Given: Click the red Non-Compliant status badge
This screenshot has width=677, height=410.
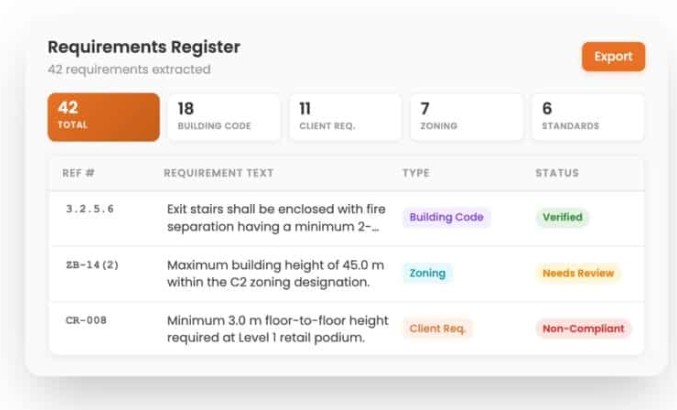Looking at the screenshot, I should click(583, 328).
